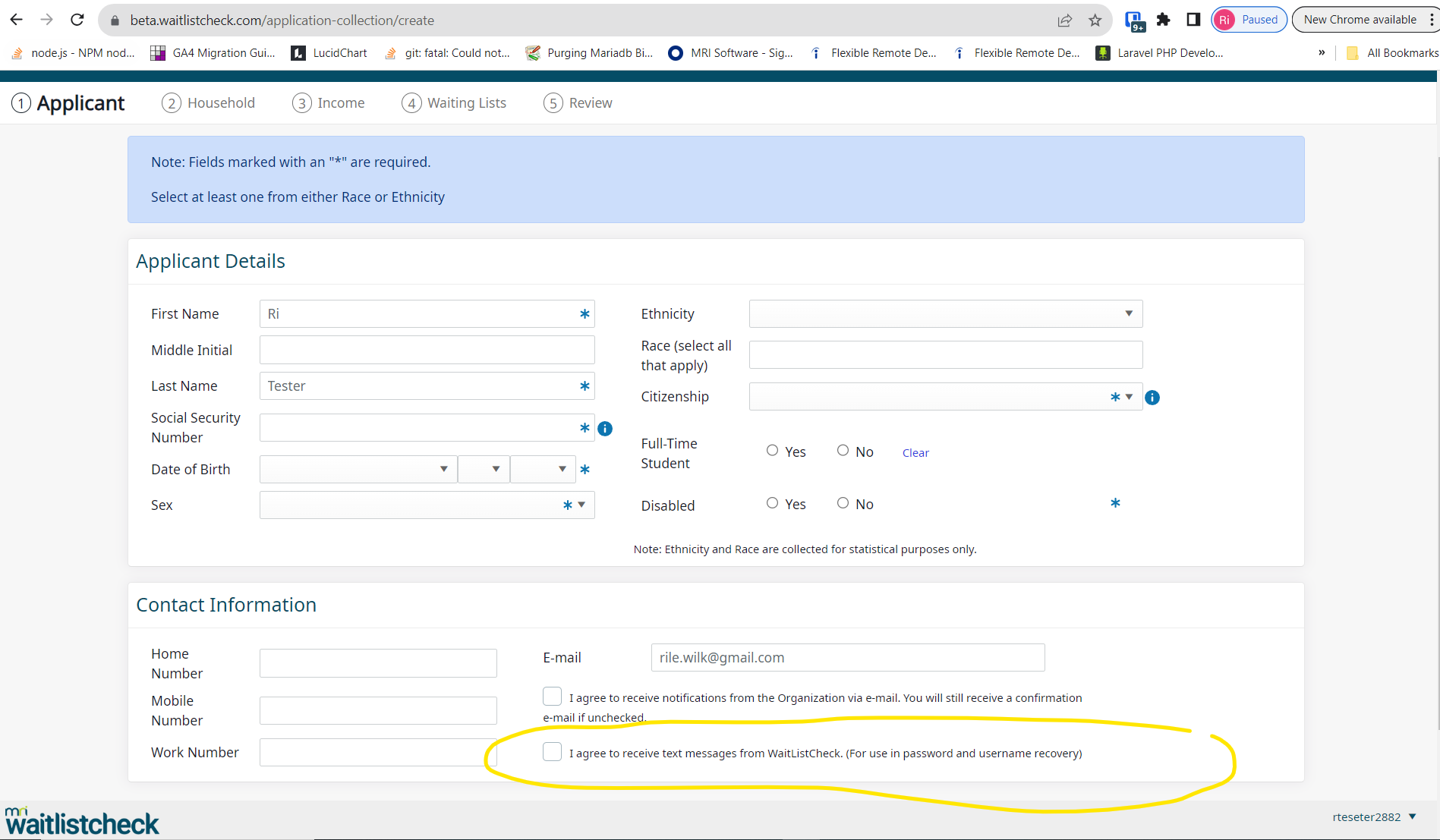Go back using the browser back arrow

point(17,20)
